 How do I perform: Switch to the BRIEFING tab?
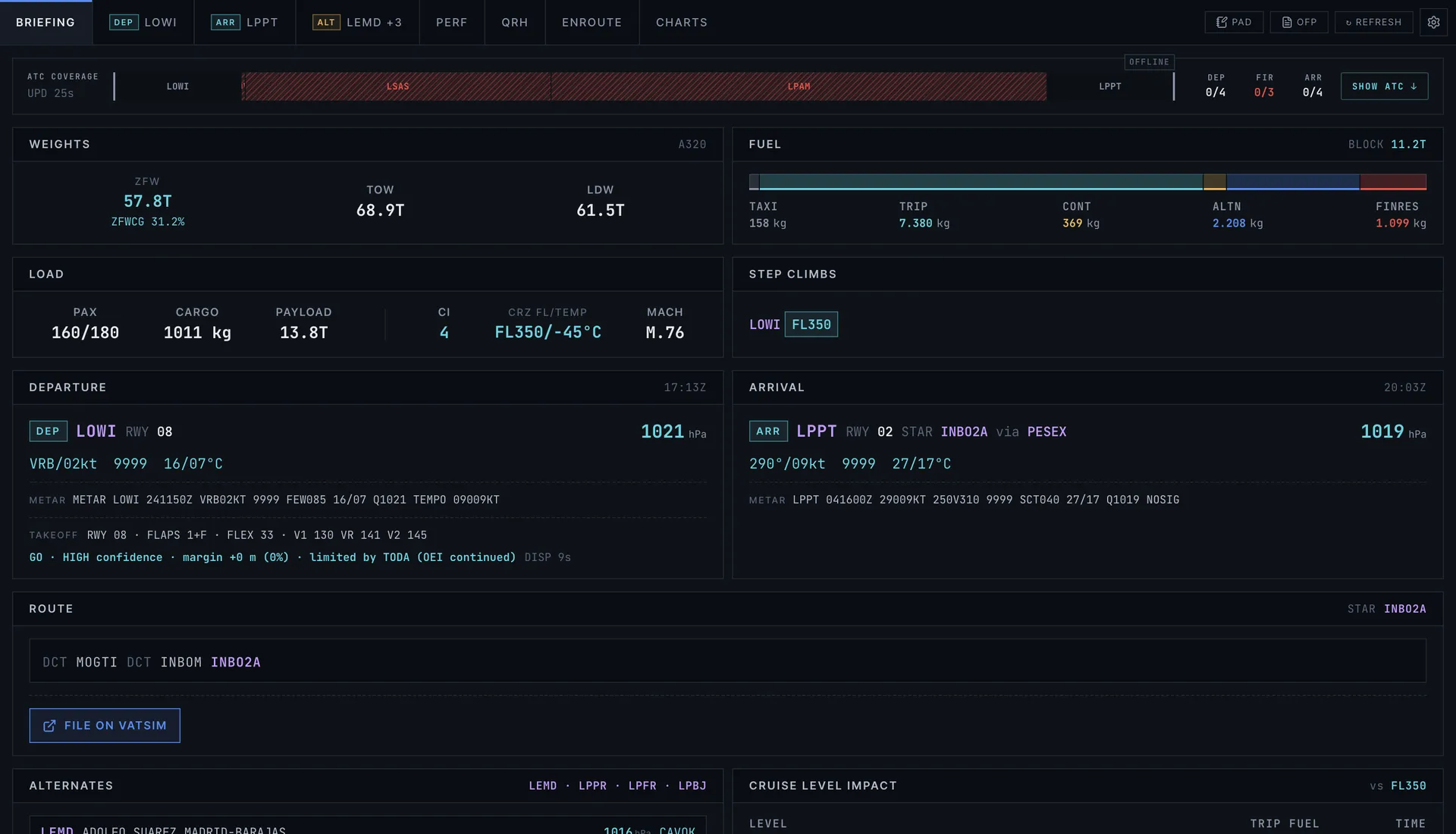pos(45,22)
